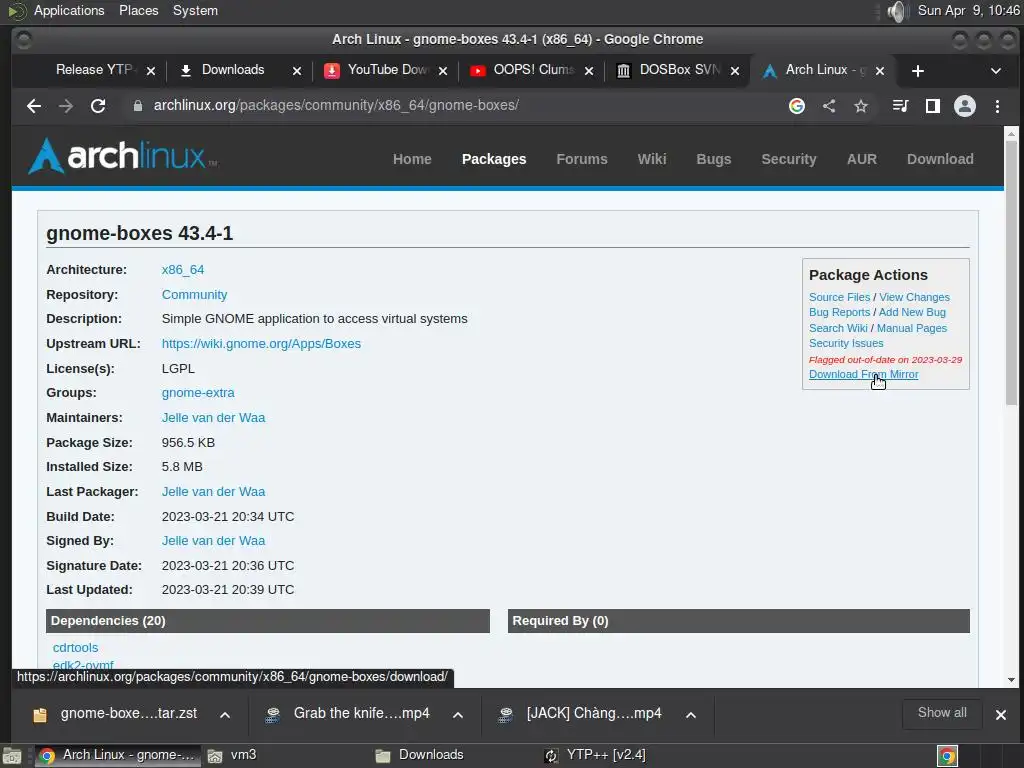Expand gnome-boxes tar.zst download options

point(225,714)
